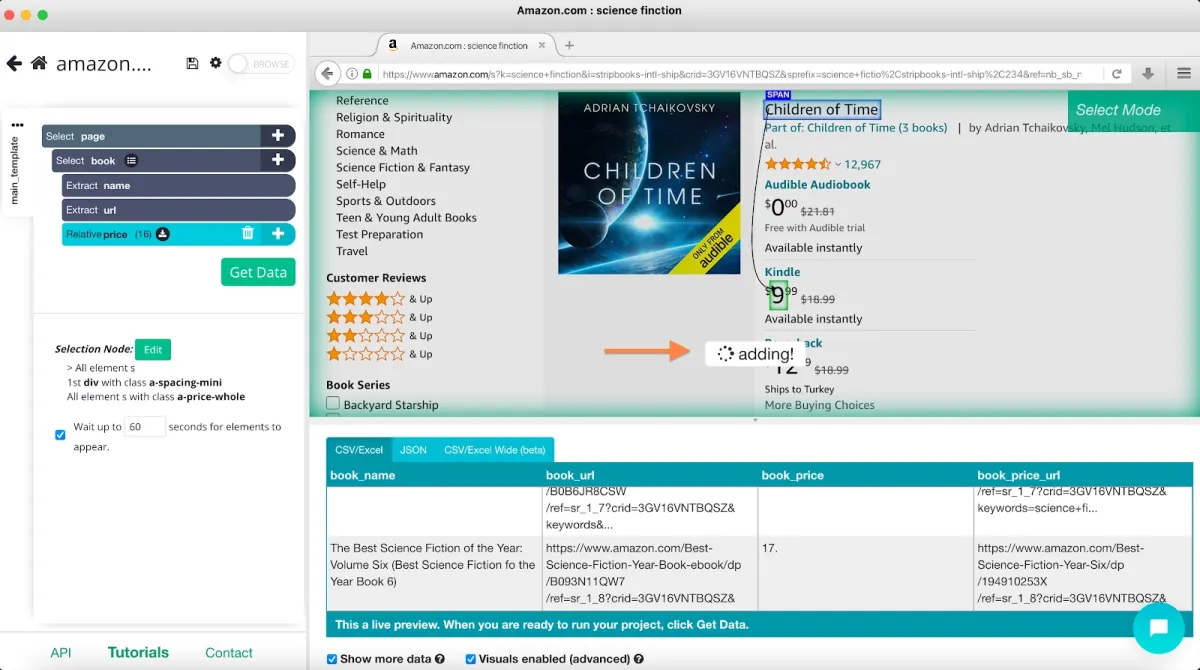Click the plus button on Select page
This screenshot has height=670, width=1200.
click(278, 136)
